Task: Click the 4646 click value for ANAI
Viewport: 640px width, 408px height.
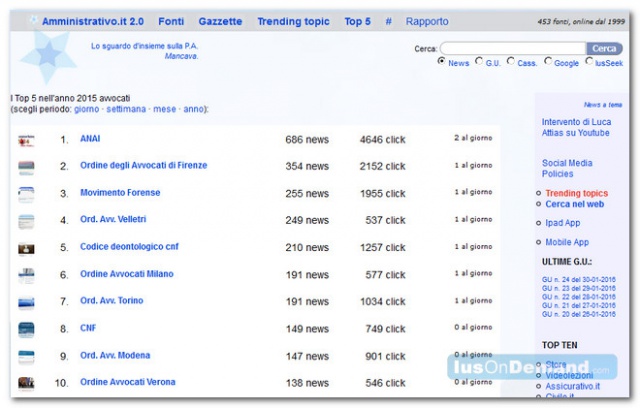Action: click(382, 140)
